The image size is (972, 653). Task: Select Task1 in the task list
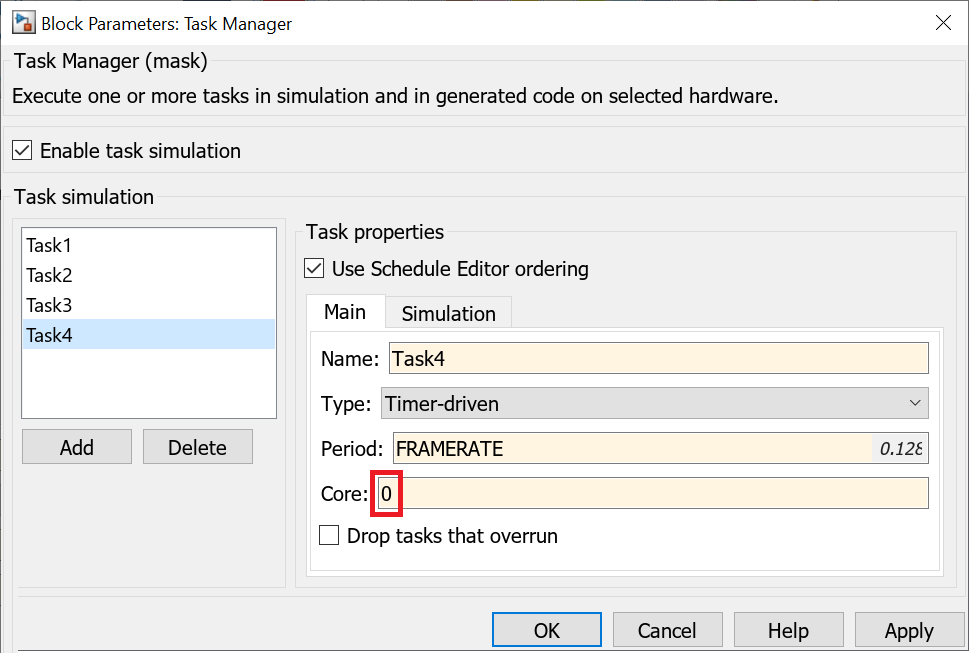49,245
